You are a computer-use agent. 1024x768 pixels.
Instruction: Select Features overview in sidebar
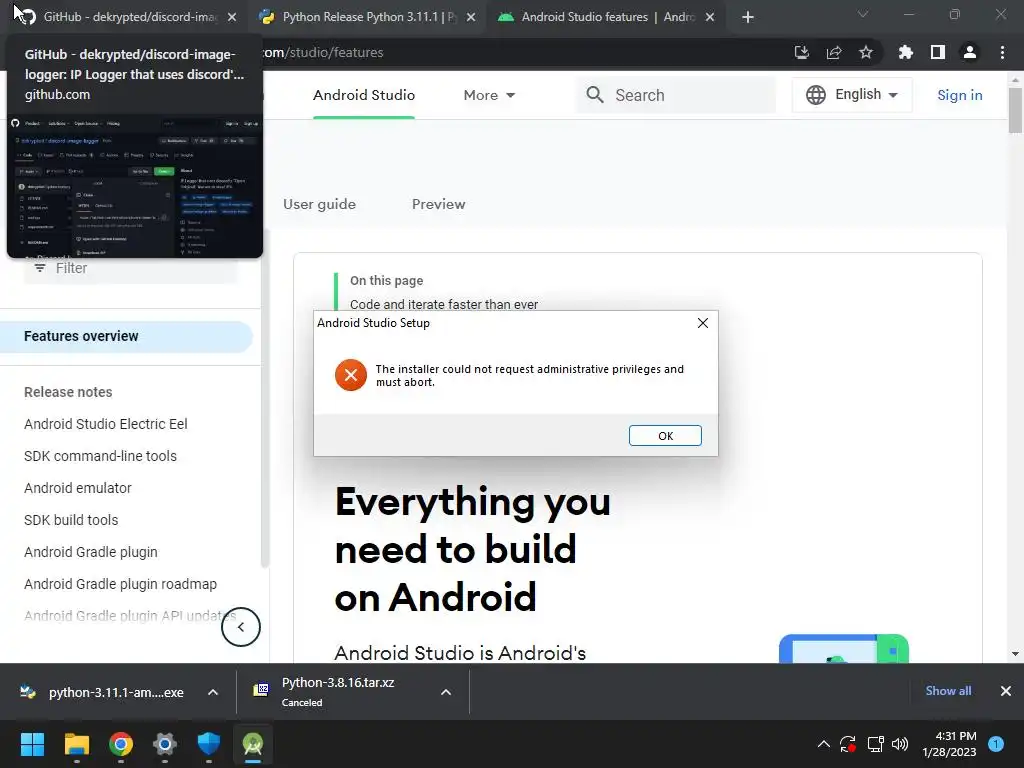(x=126, y=336)
